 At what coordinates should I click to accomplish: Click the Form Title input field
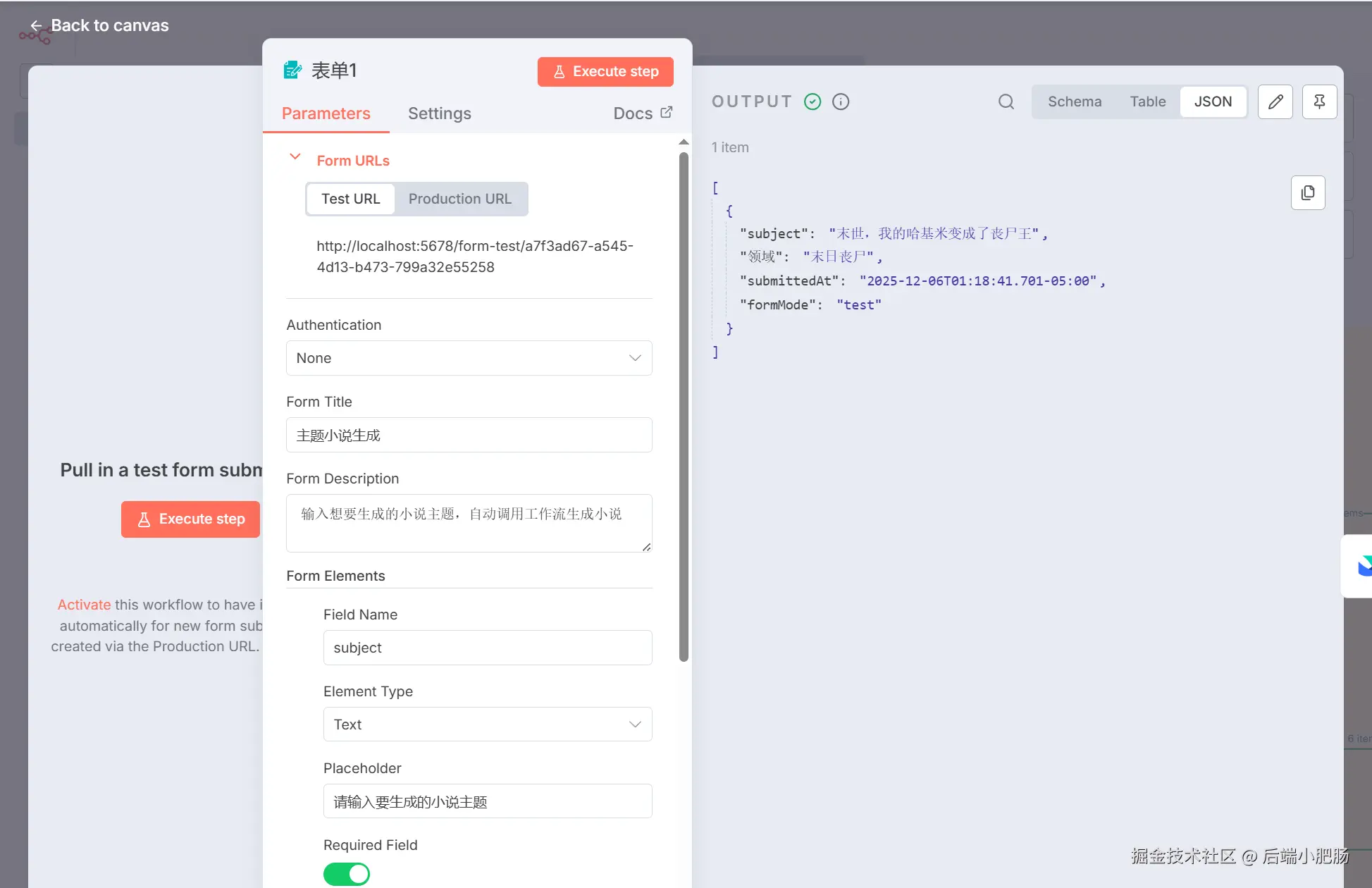(469, 435)
